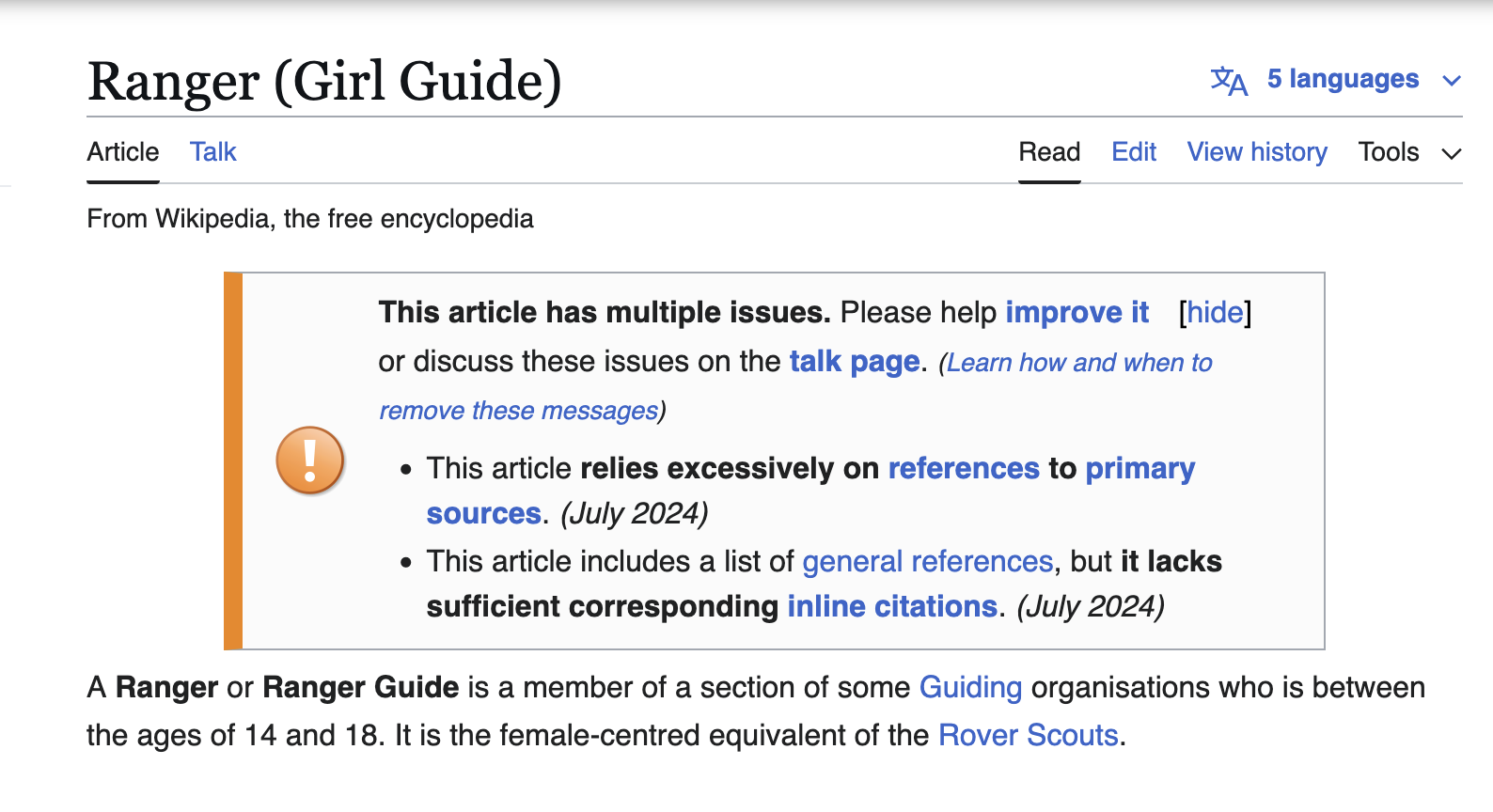
Task: Hide the multiple issues notice
Action: pyautogui.click(x=1215, y=312)
